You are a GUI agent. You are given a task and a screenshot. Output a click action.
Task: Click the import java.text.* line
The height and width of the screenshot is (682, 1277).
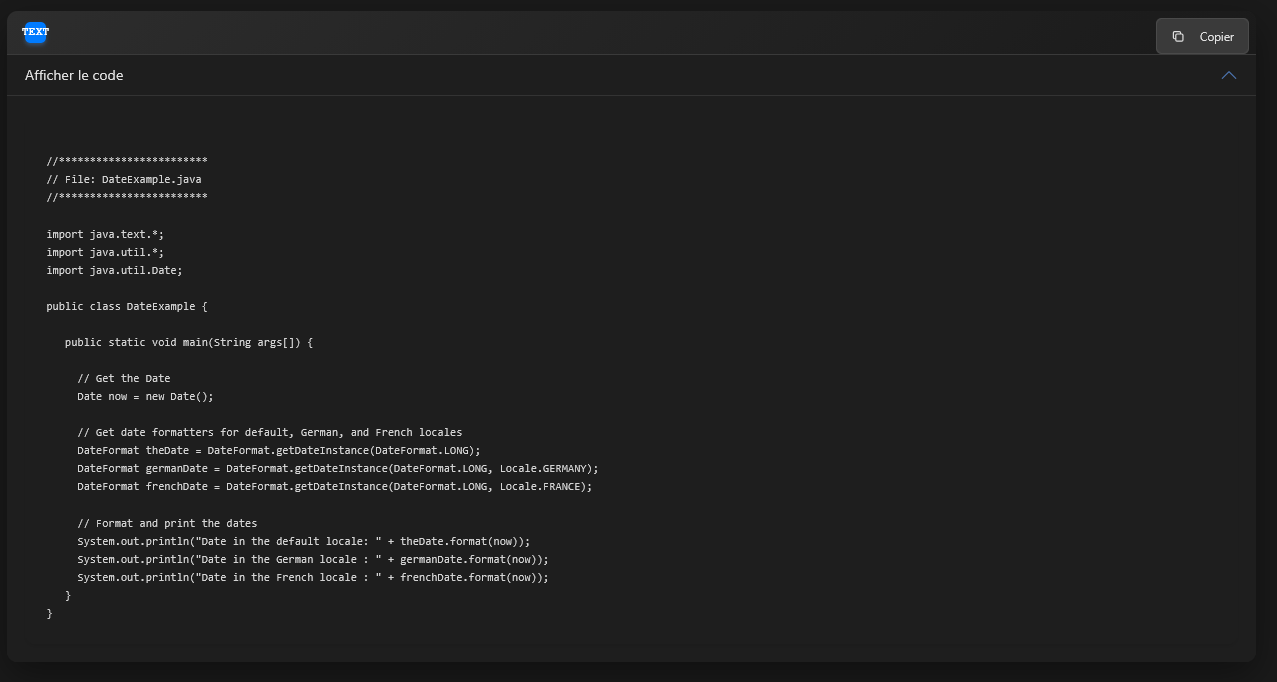(x=105, y=234)
